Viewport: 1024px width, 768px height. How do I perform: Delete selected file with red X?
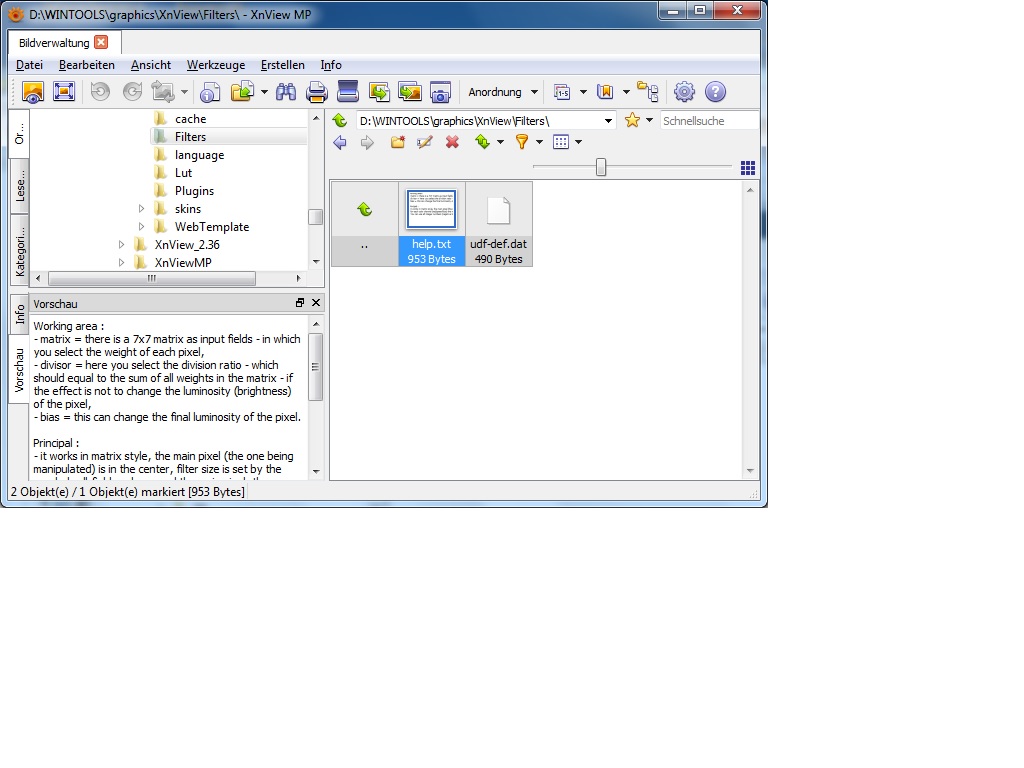pyautogui.click(x=452, y=142)
